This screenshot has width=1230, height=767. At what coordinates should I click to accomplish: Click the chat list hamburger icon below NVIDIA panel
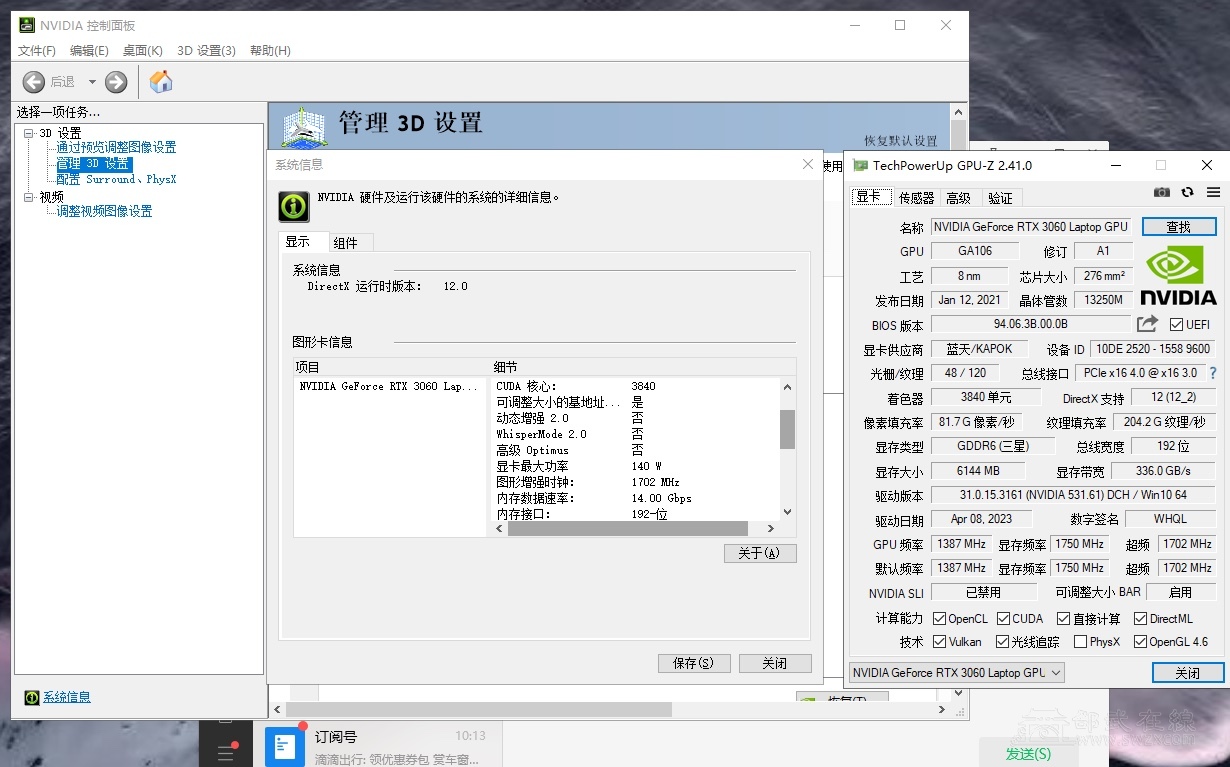tap(225, 754)
